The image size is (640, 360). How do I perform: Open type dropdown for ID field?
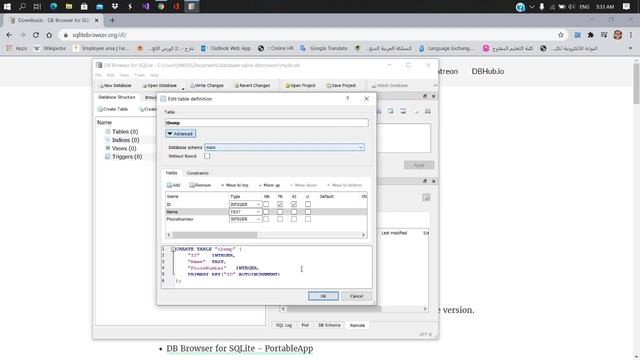[245, 204]
